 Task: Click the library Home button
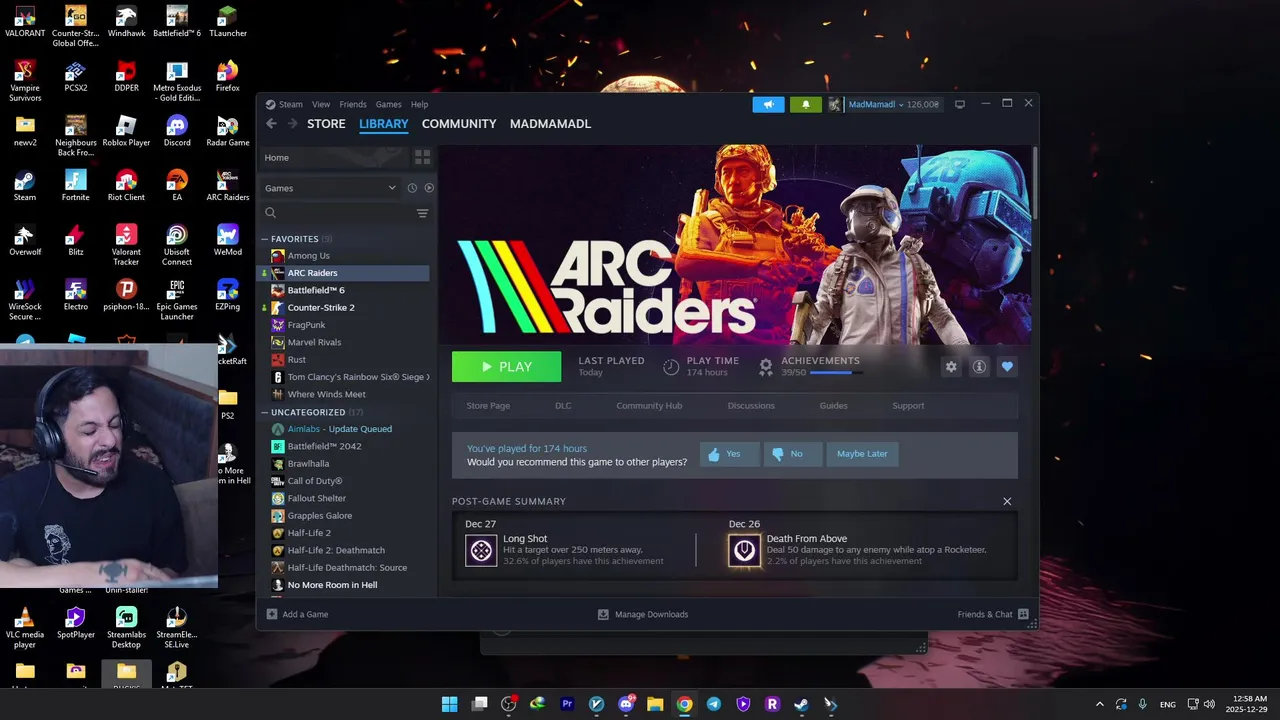point(334,157)
